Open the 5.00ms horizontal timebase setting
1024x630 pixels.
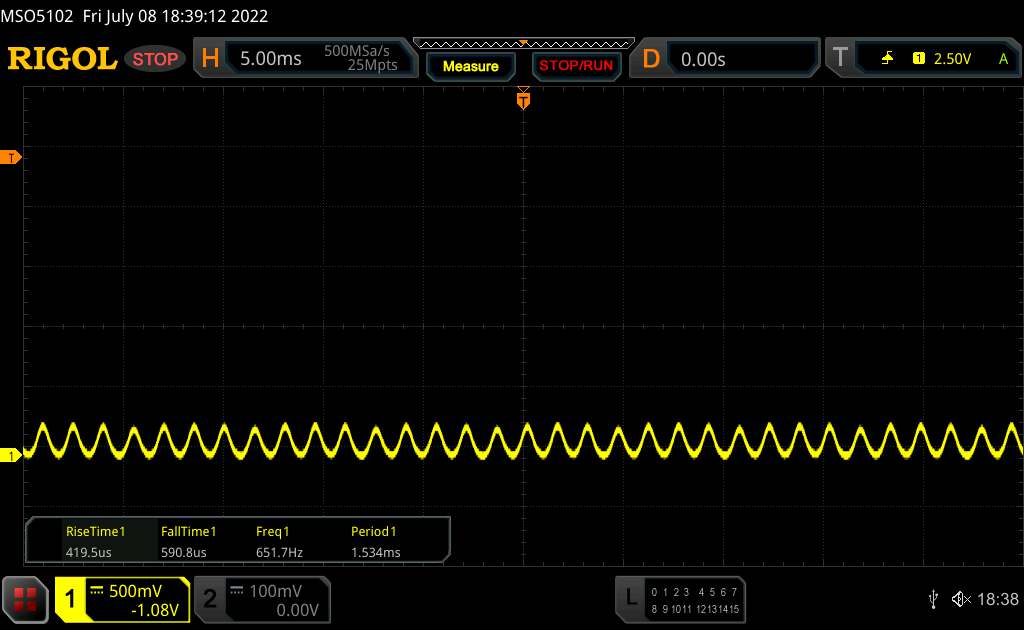(x=270, y=59)
